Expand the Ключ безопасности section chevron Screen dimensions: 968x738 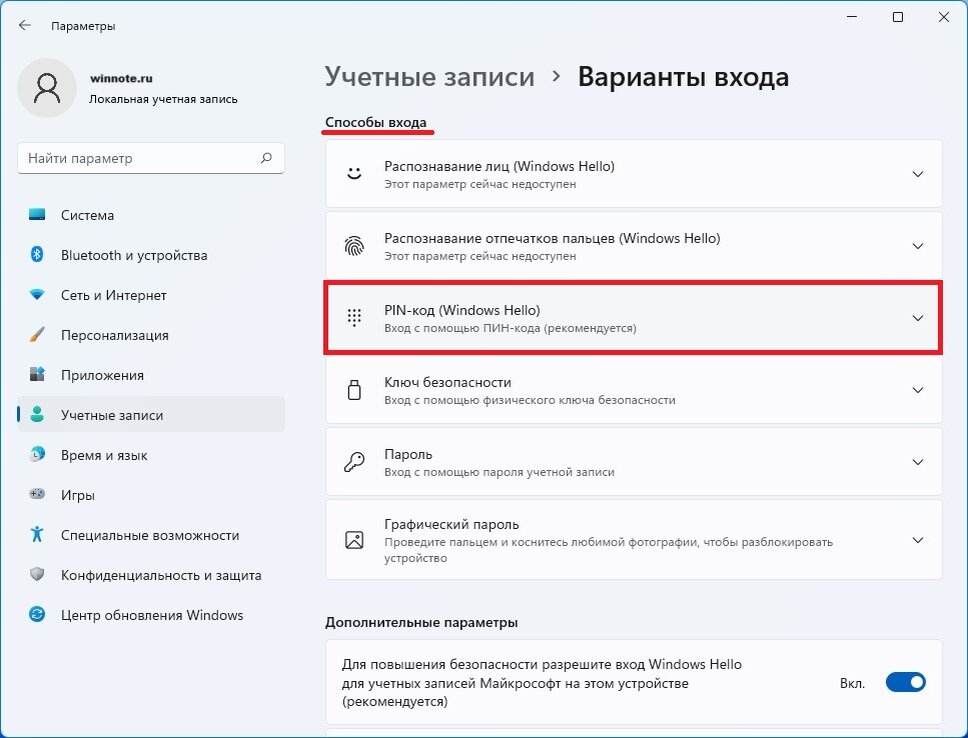(918, 390)
